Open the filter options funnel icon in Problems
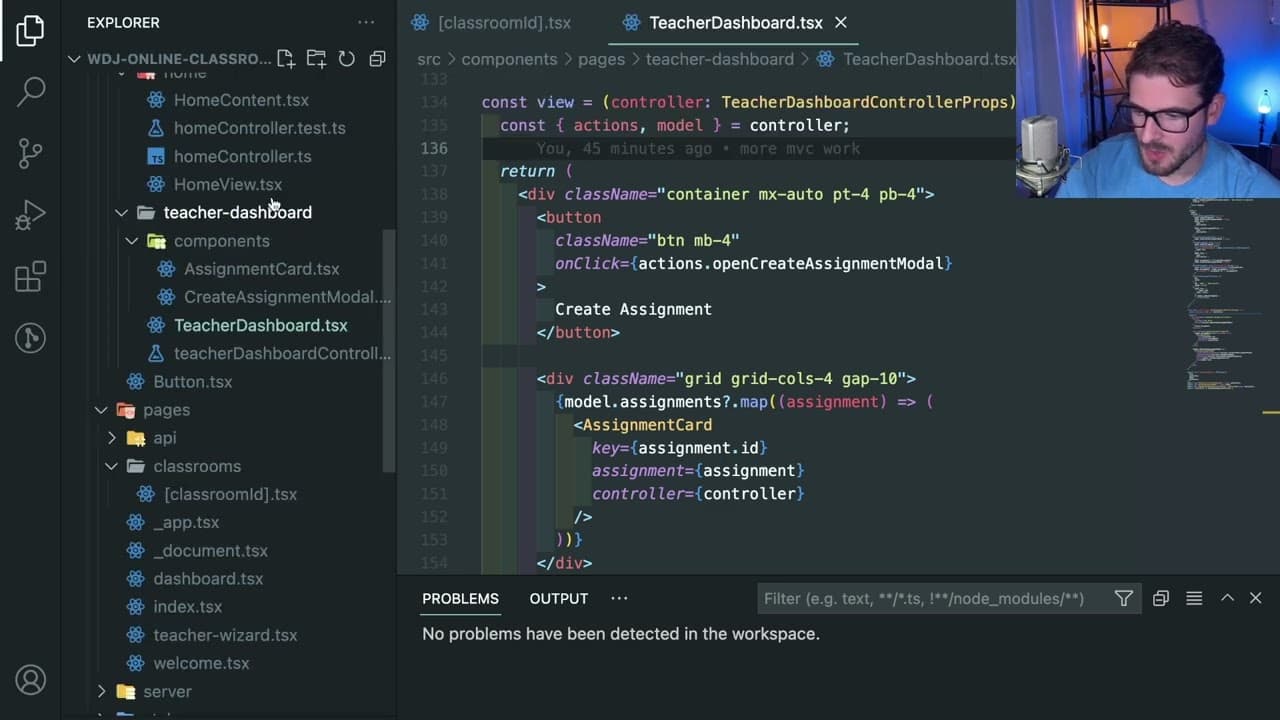The image size is (1280, 720). click(x=1124, y=598)
